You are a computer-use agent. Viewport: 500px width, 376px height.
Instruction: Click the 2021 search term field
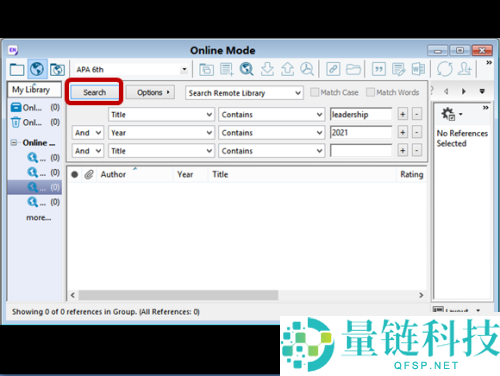361,132
